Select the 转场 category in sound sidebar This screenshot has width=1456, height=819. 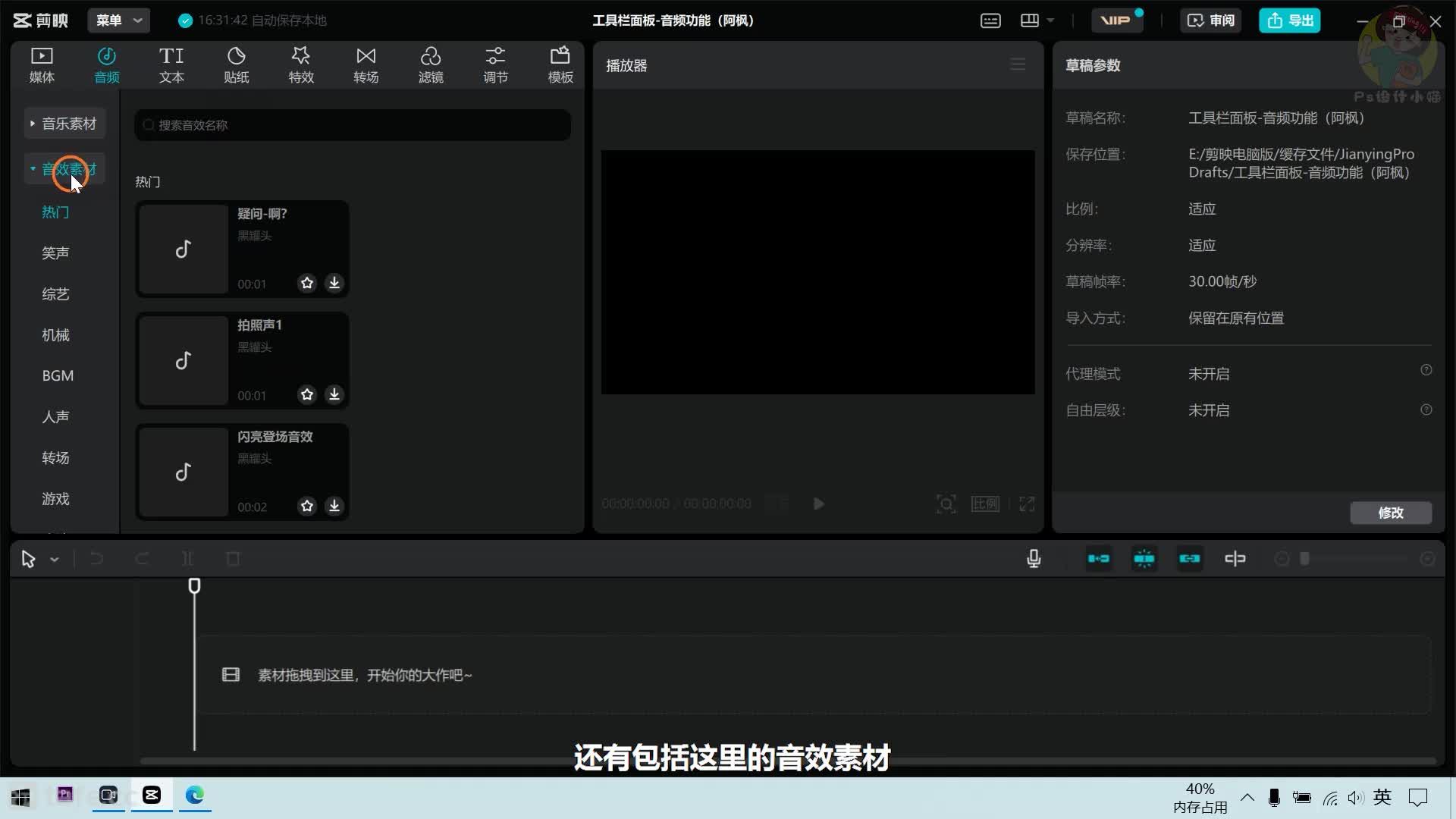pos(55,457)
